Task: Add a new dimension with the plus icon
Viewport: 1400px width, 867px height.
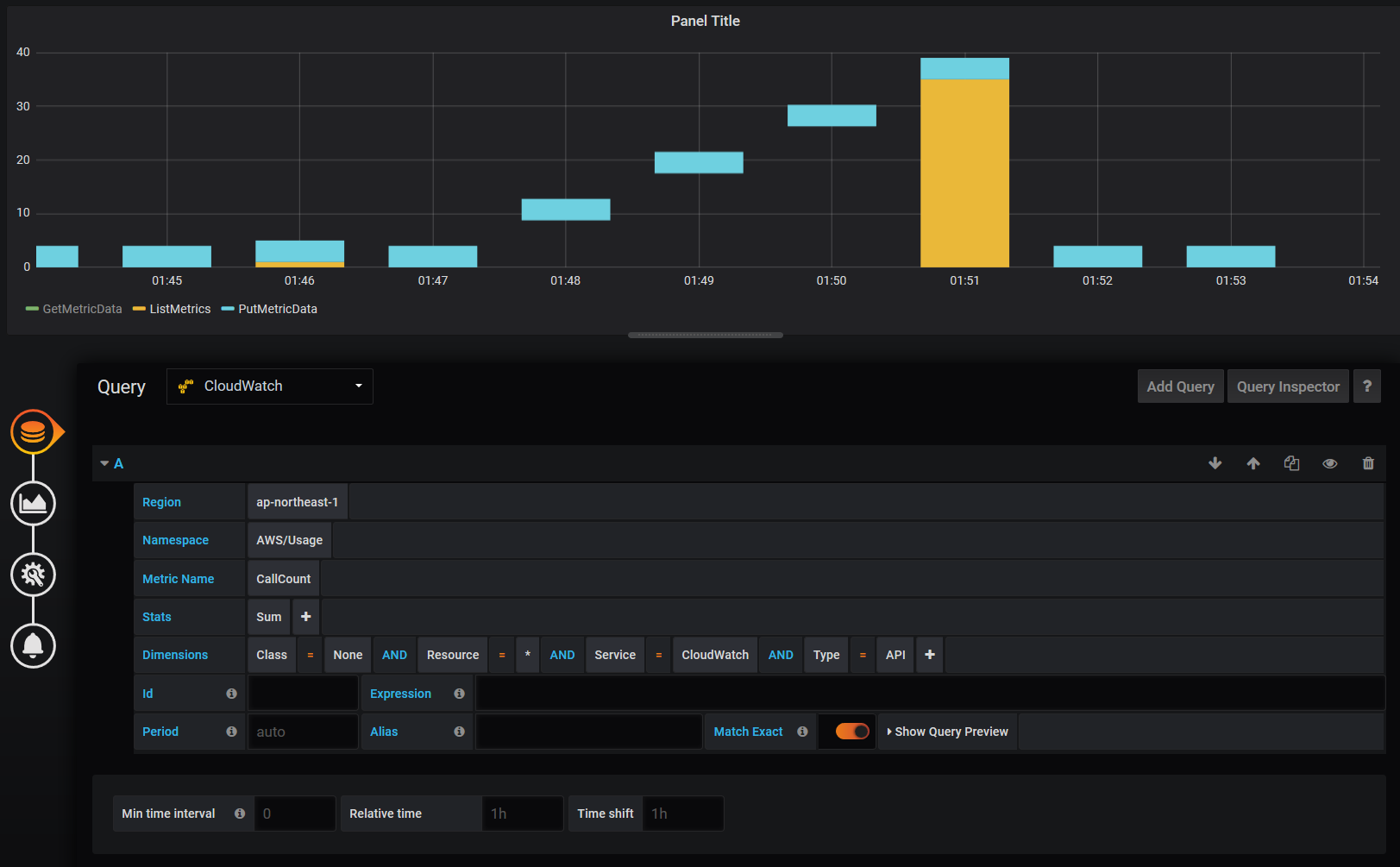Action: (x=929, y=655)
